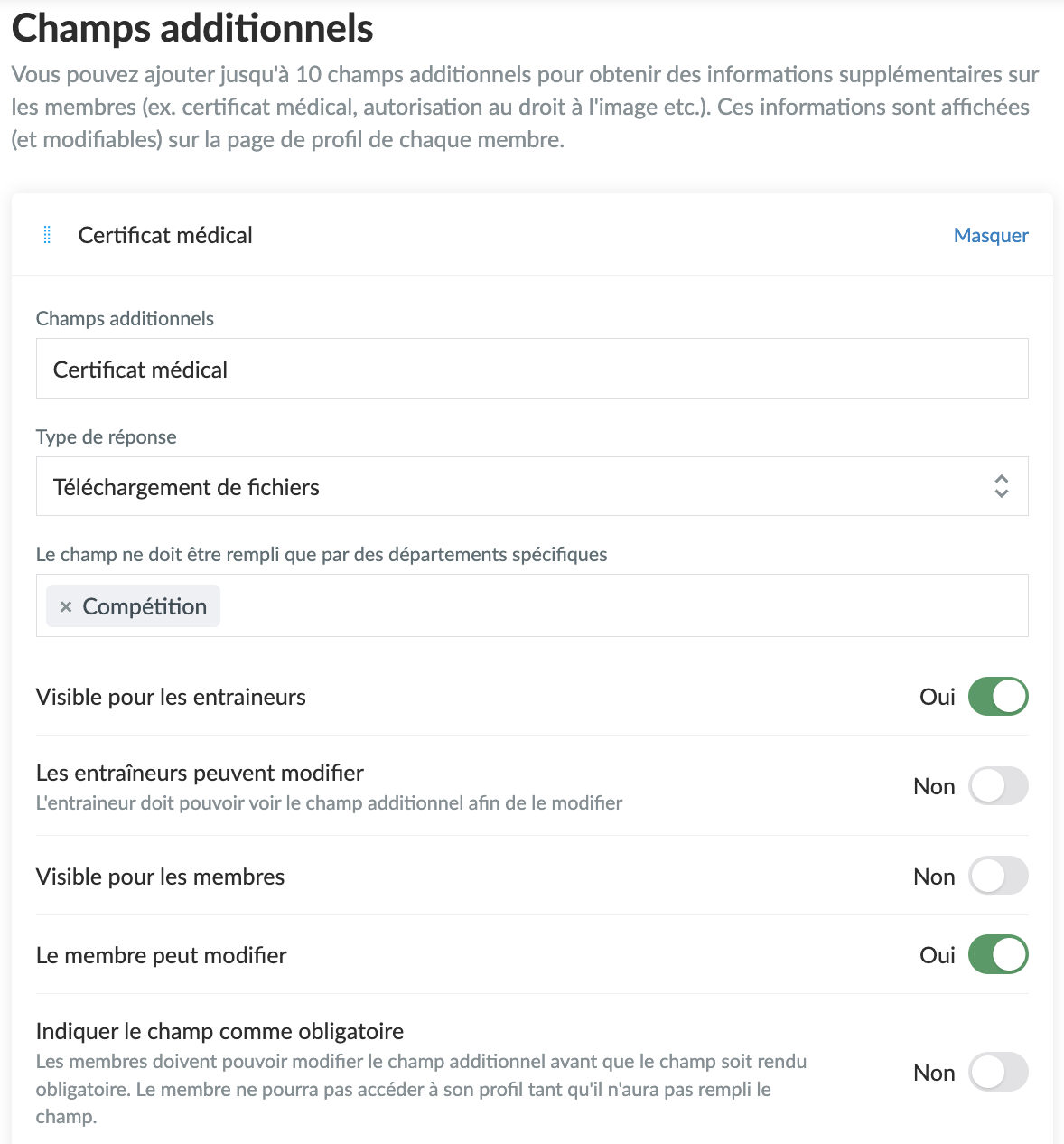Click the Certificat médical text input field
Viewport: 1064px width, 1144px height.
531,369
